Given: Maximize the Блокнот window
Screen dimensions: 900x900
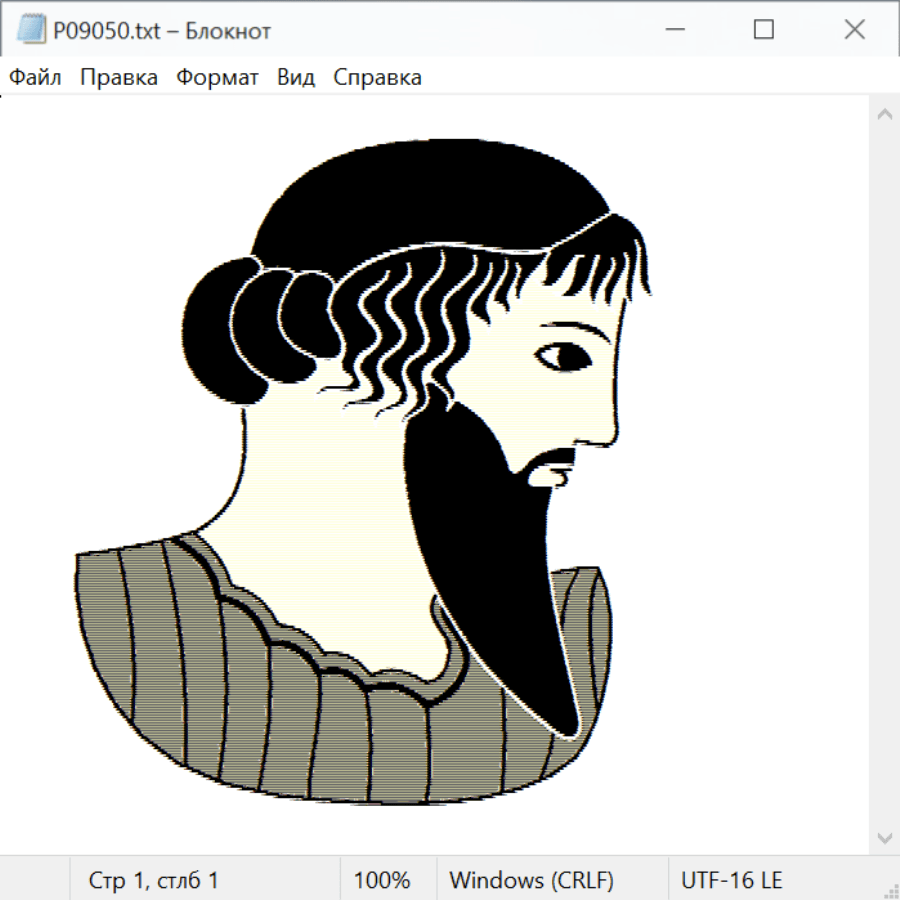Looking at the screenshot, I should tap(763, 30).
